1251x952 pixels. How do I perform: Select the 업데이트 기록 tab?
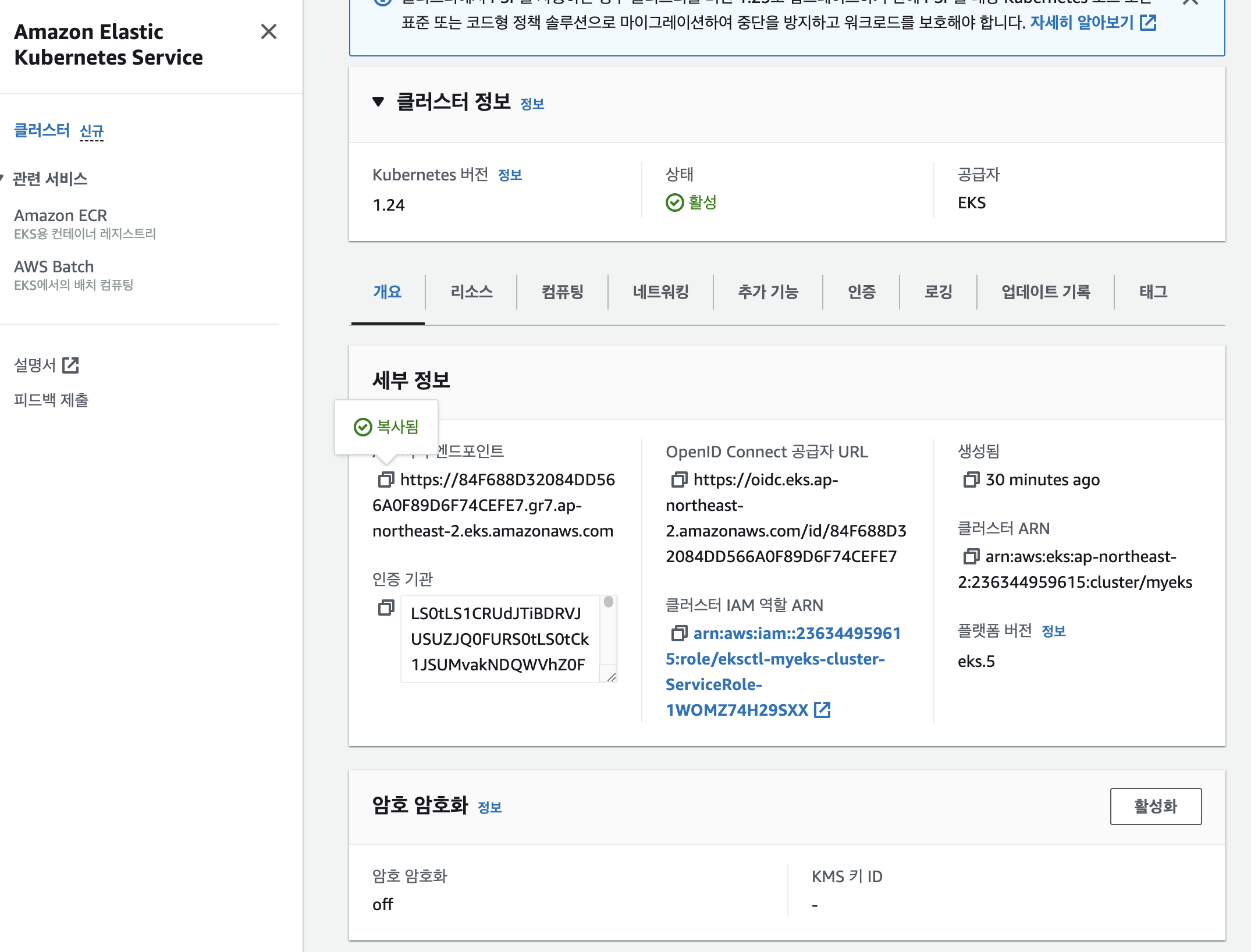[1045, 292]
